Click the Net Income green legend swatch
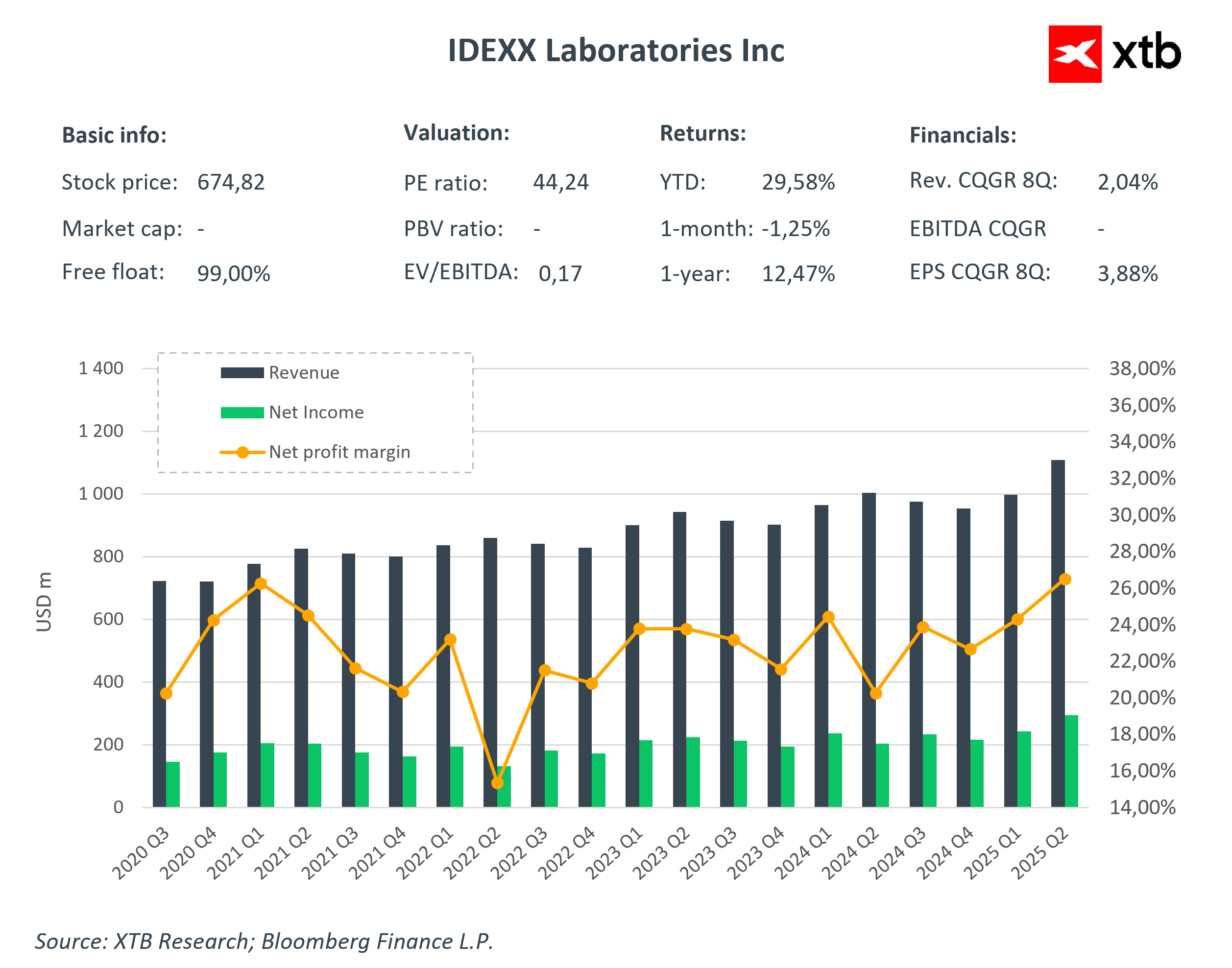The image size is (1232, 968). pyautogui.click(x=242, y=412)
